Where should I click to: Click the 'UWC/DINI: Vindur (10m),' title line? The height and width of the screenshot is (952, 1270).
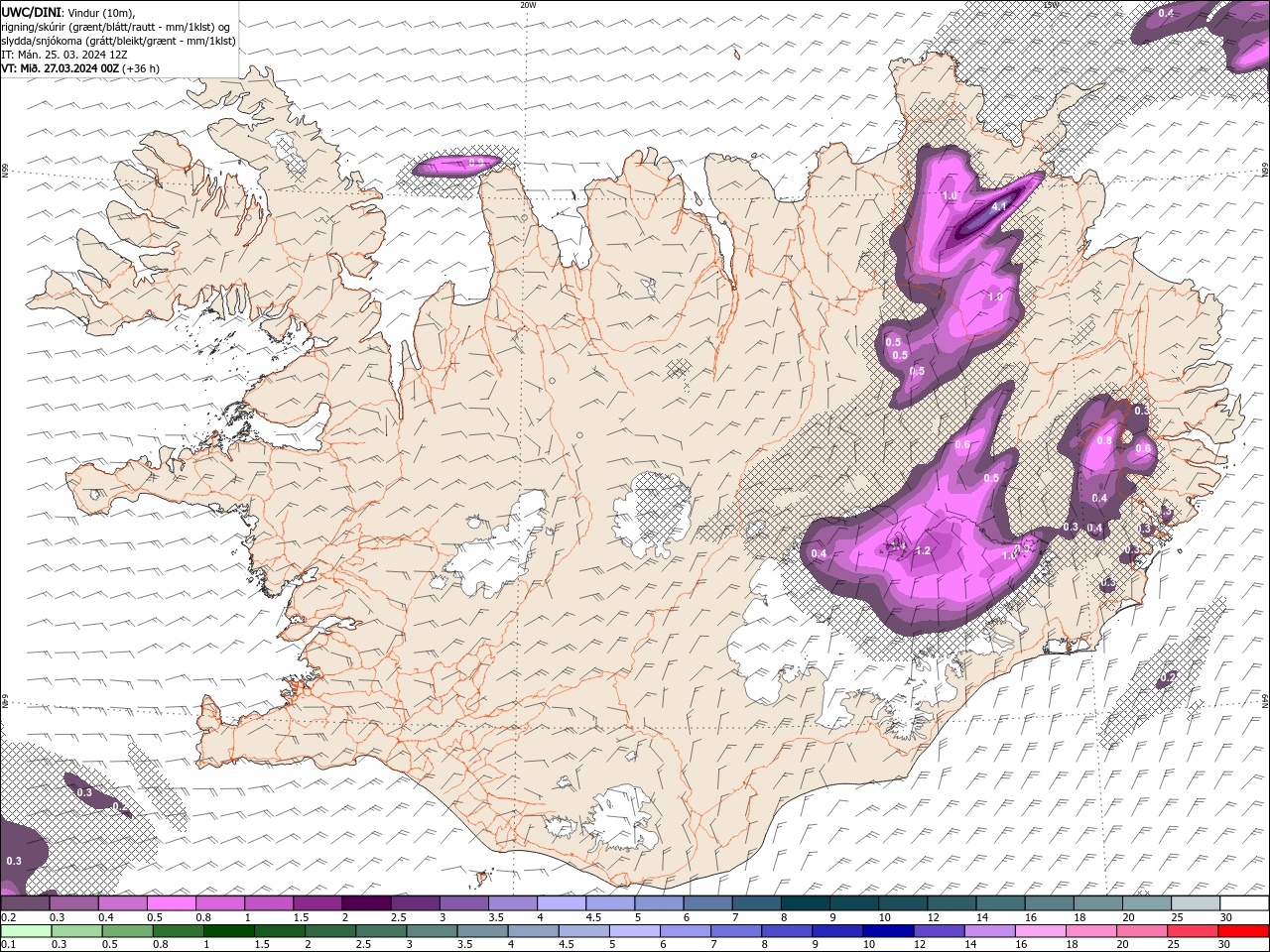coord(68,12)
